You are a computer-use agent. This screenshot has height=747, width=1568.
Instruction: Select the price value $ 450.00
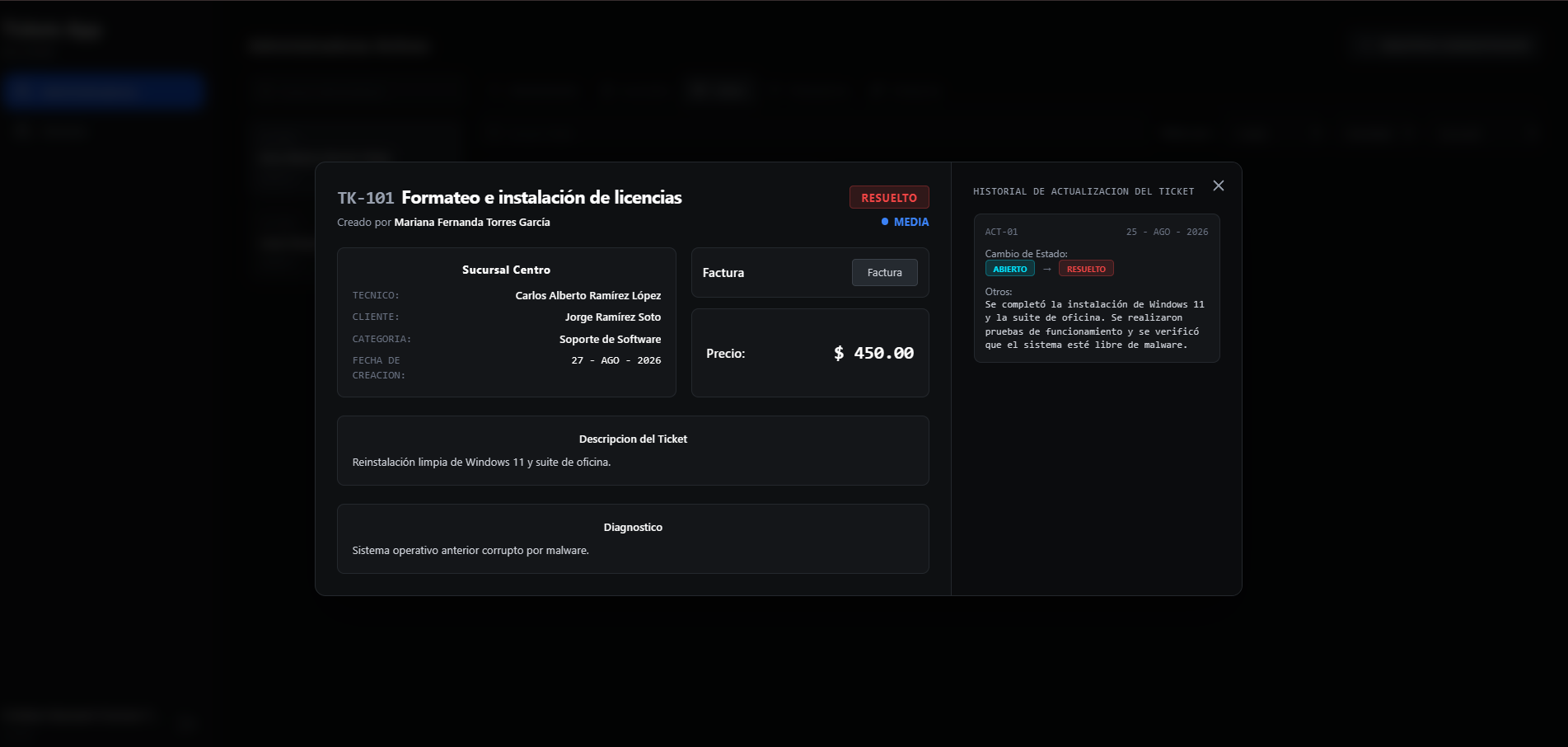tap(874, 353)
